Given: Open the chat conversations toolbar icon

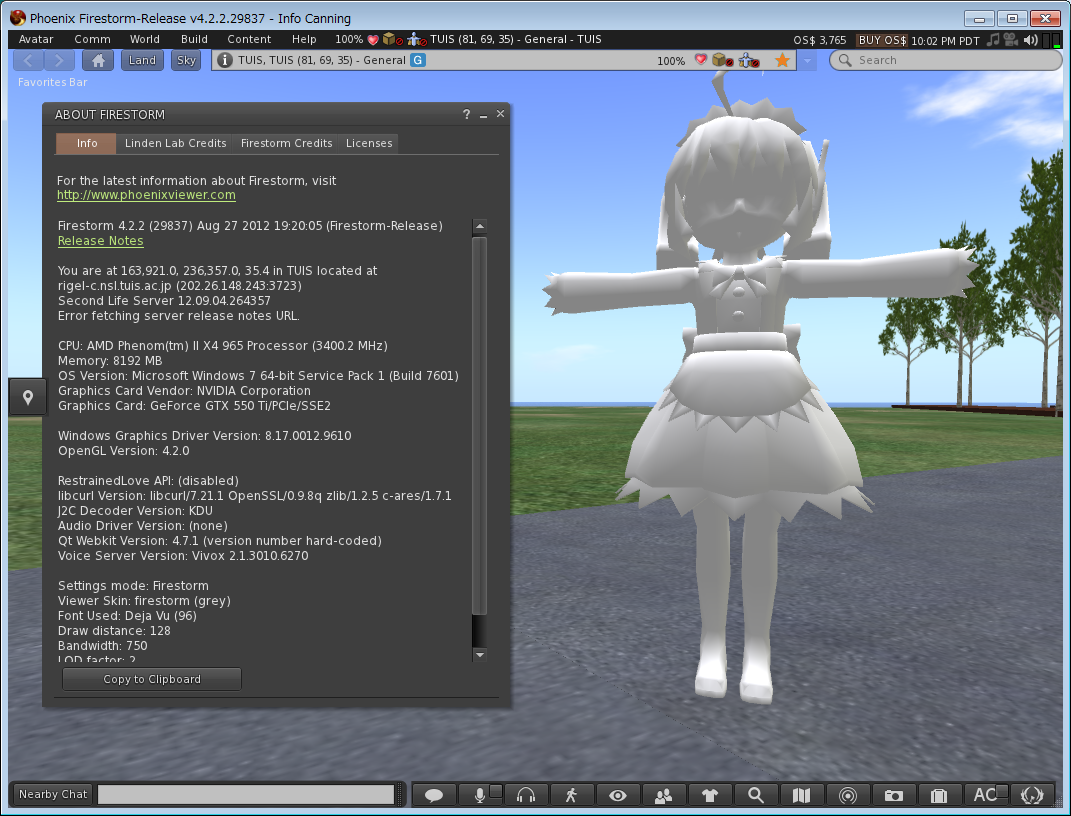Looking at the screenshot, I should pos(434,795).
